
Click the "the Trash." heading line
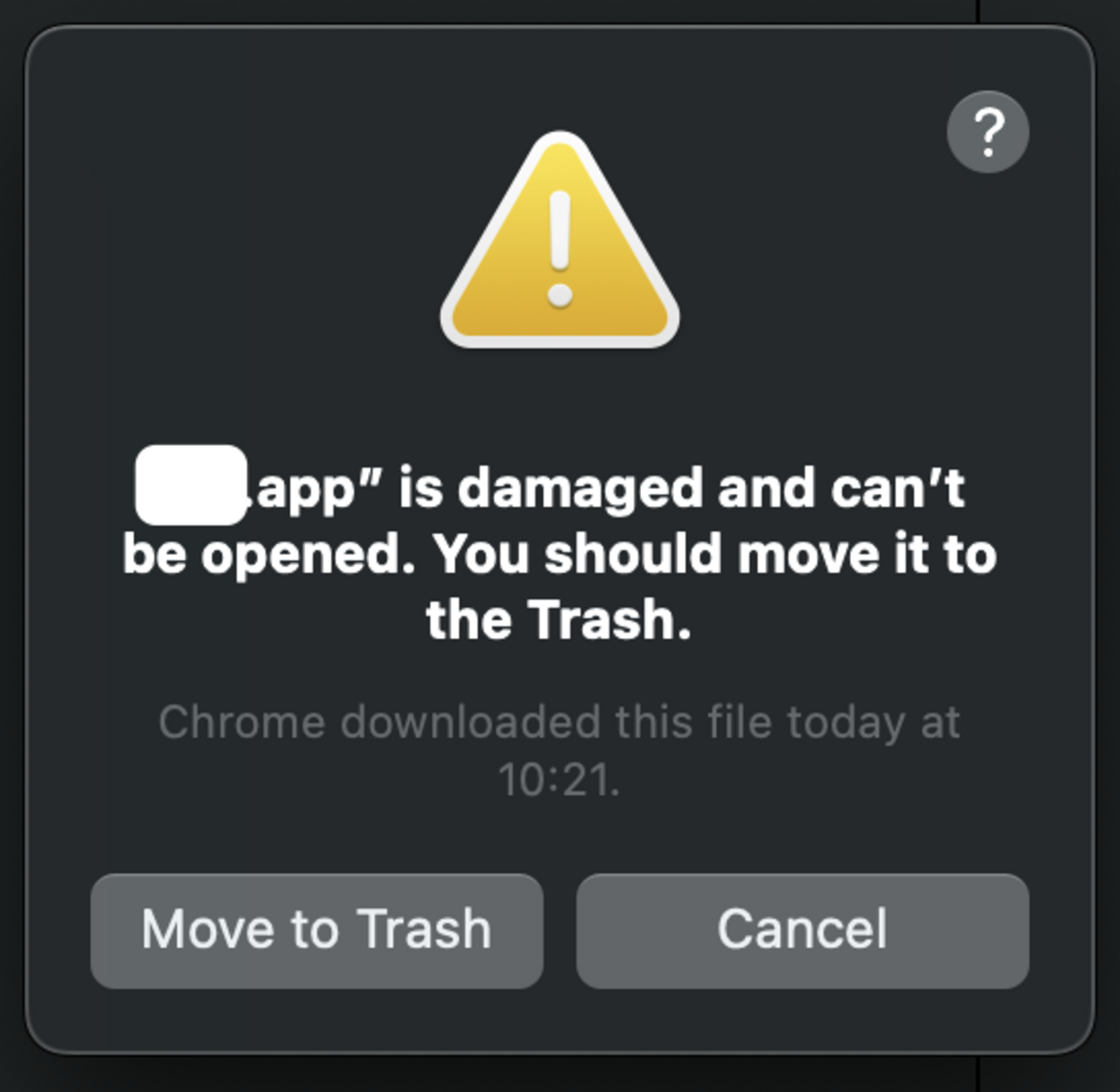click(559, 619)
